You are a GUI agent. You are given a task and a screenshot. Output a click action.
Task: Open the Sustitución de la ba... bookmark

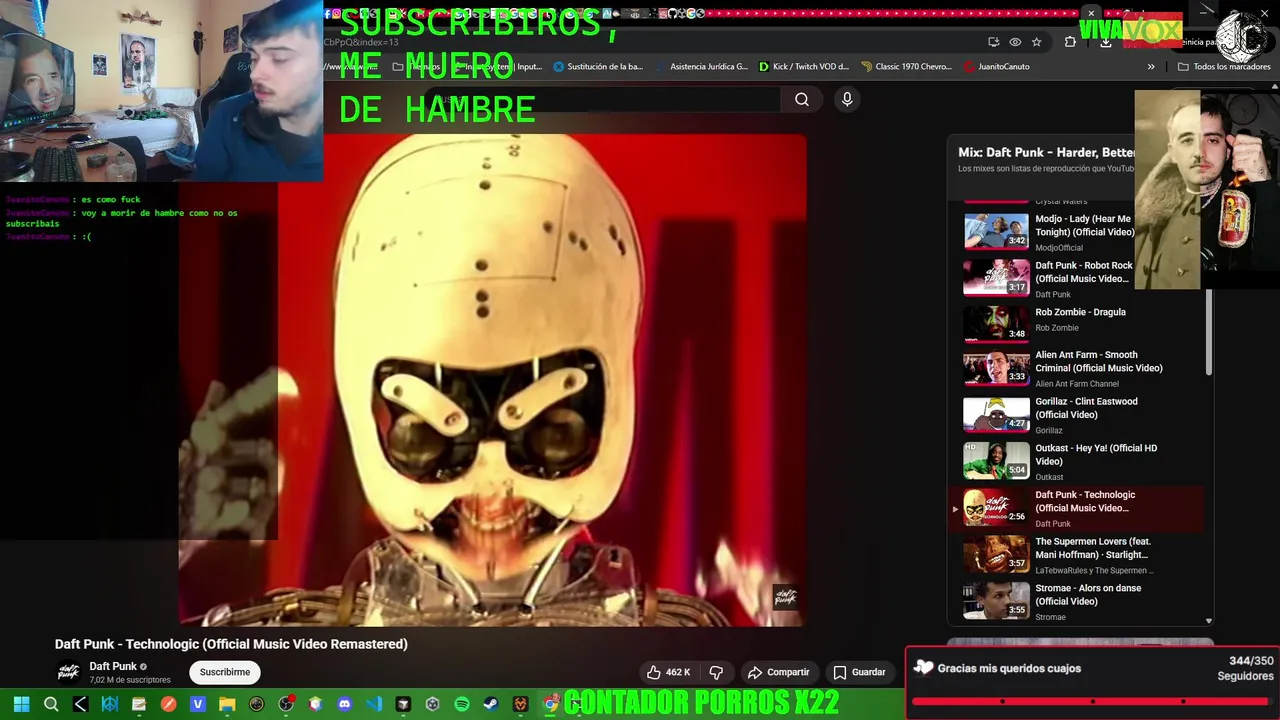coord(598,67)
